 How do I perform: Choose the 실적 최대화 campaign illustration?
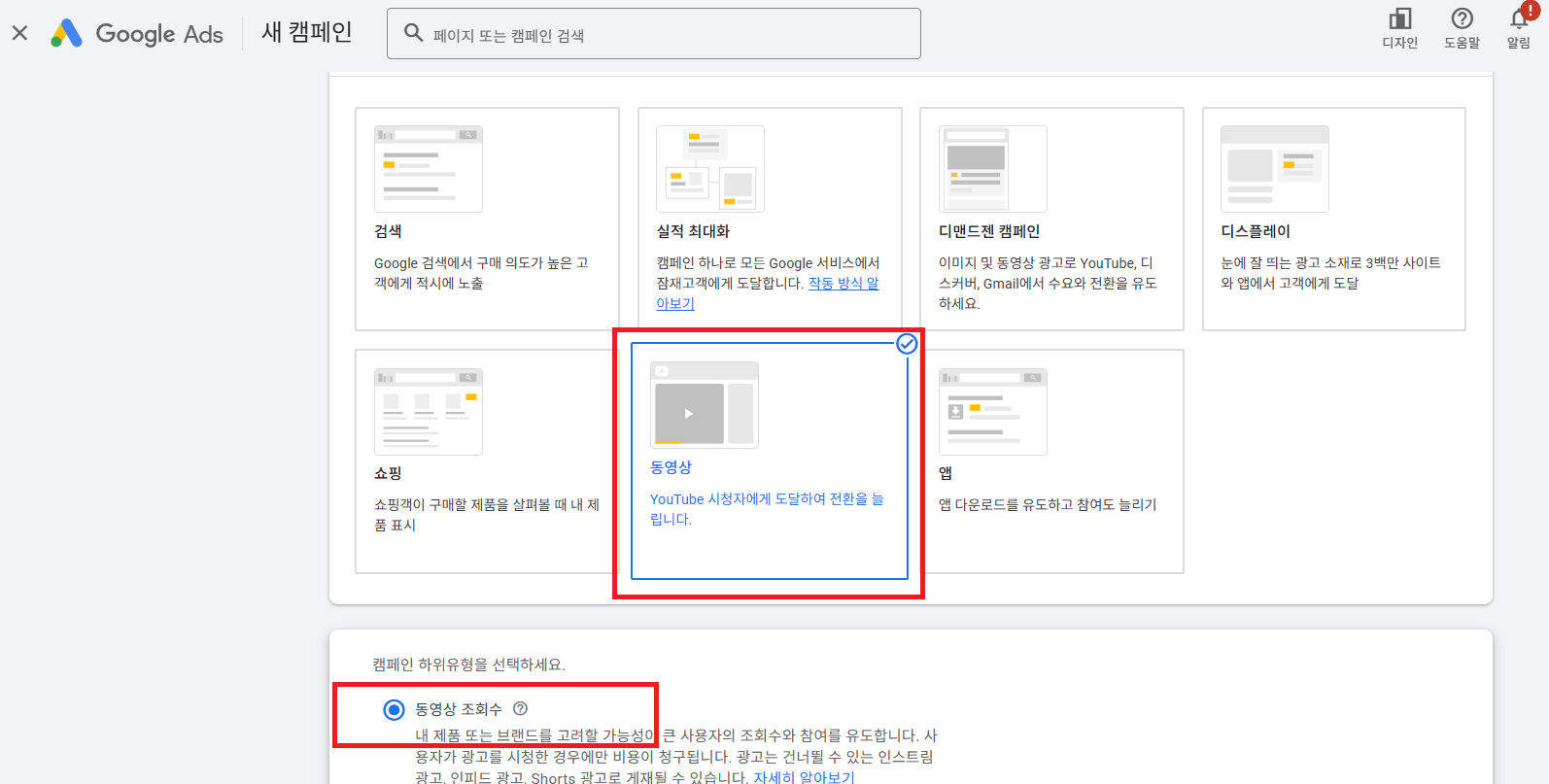tap(710, 169)
